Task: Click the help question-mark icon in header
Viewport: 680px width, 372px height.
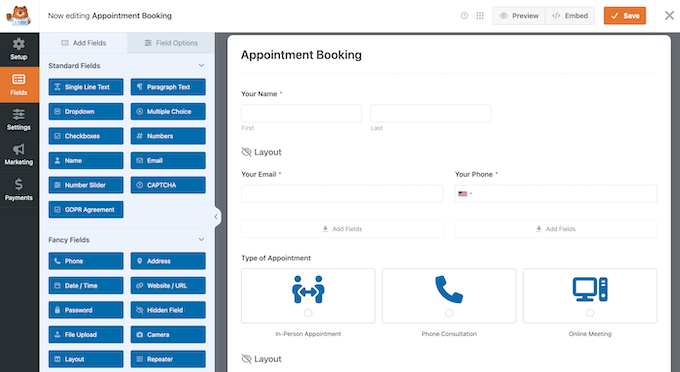Action: click(464, 16)
